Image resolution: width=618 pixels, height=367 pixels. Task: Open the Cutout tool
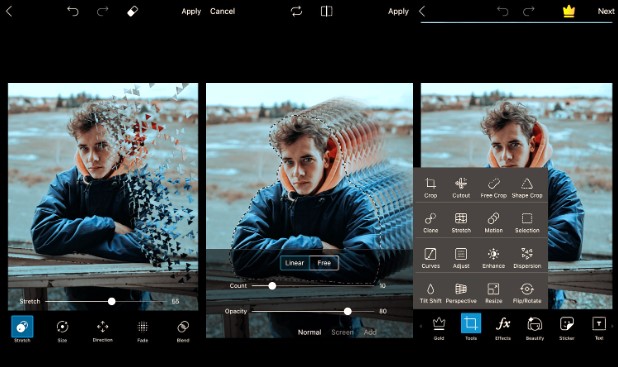point(461,188)
